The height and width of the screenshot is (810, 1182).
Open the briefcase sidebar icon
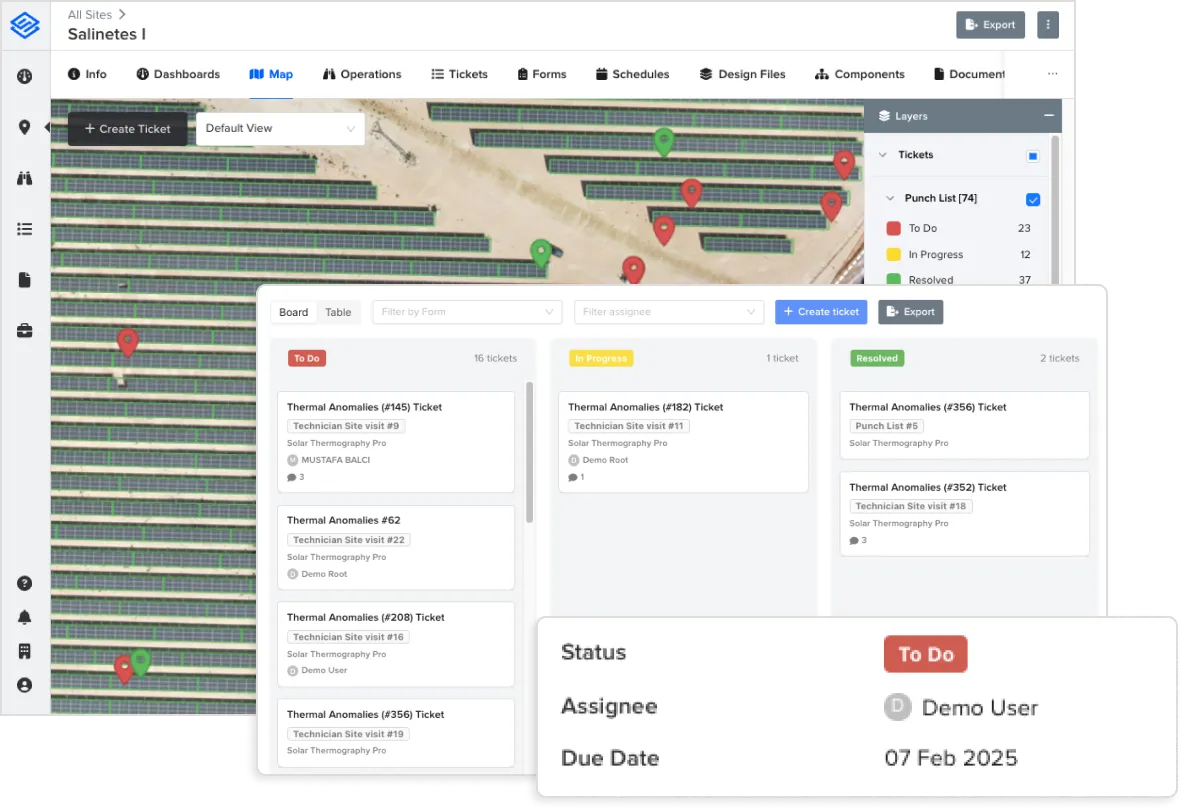[x=25, y=331]
